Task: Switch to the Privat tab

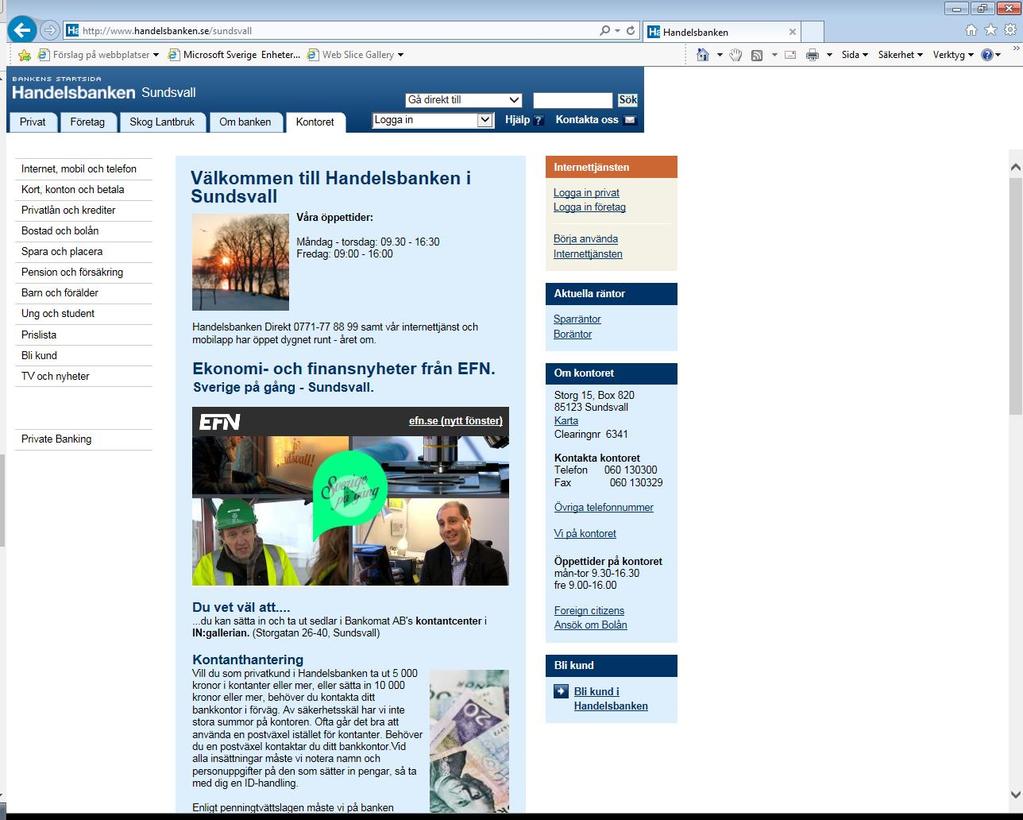Action: coord(33,122)
